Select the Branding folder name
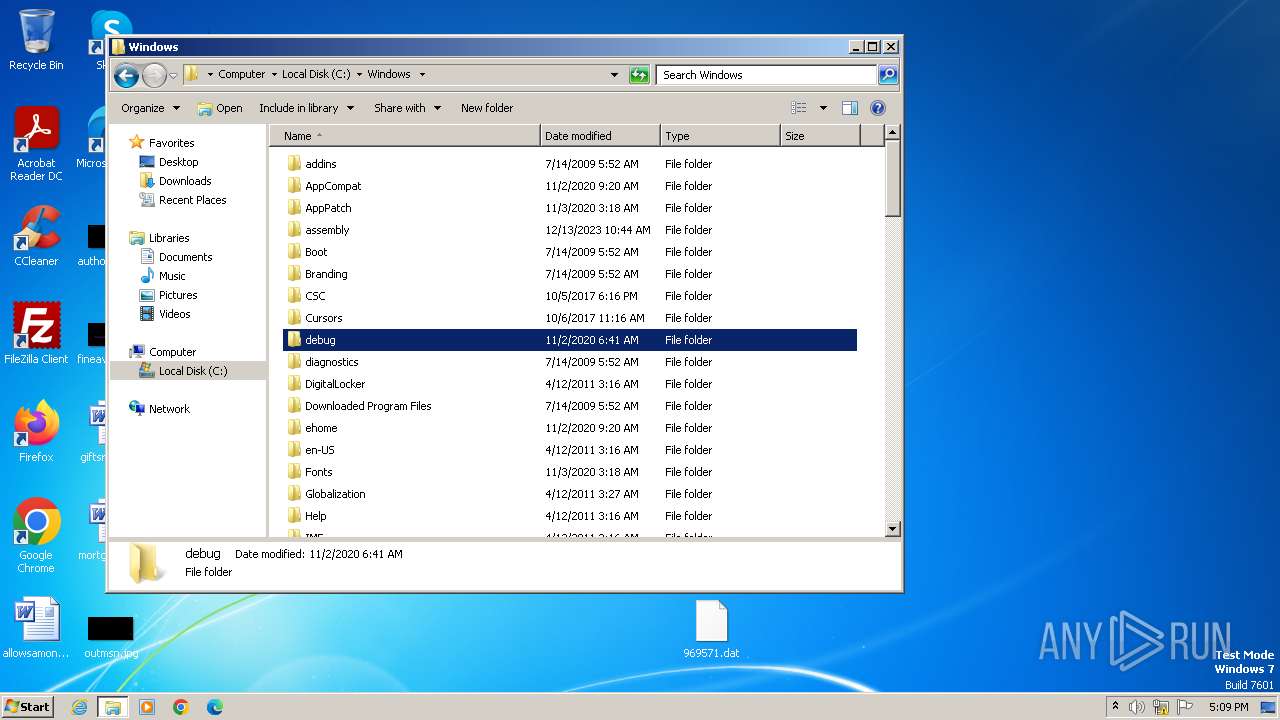This screenshot has width=1280, height=720. (326, 274)
